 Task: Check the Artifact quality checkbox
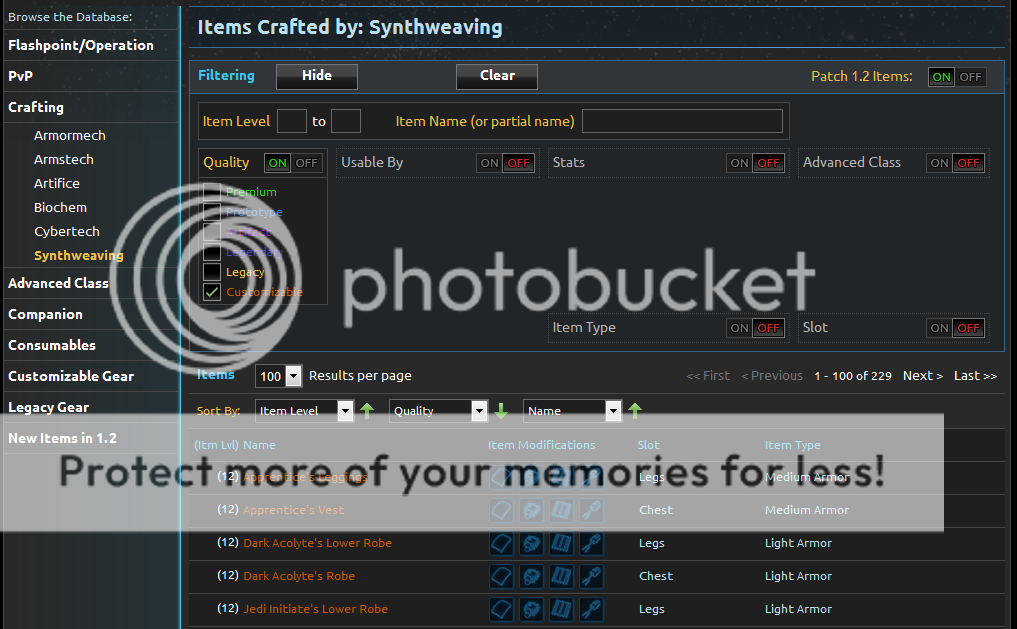212,231
